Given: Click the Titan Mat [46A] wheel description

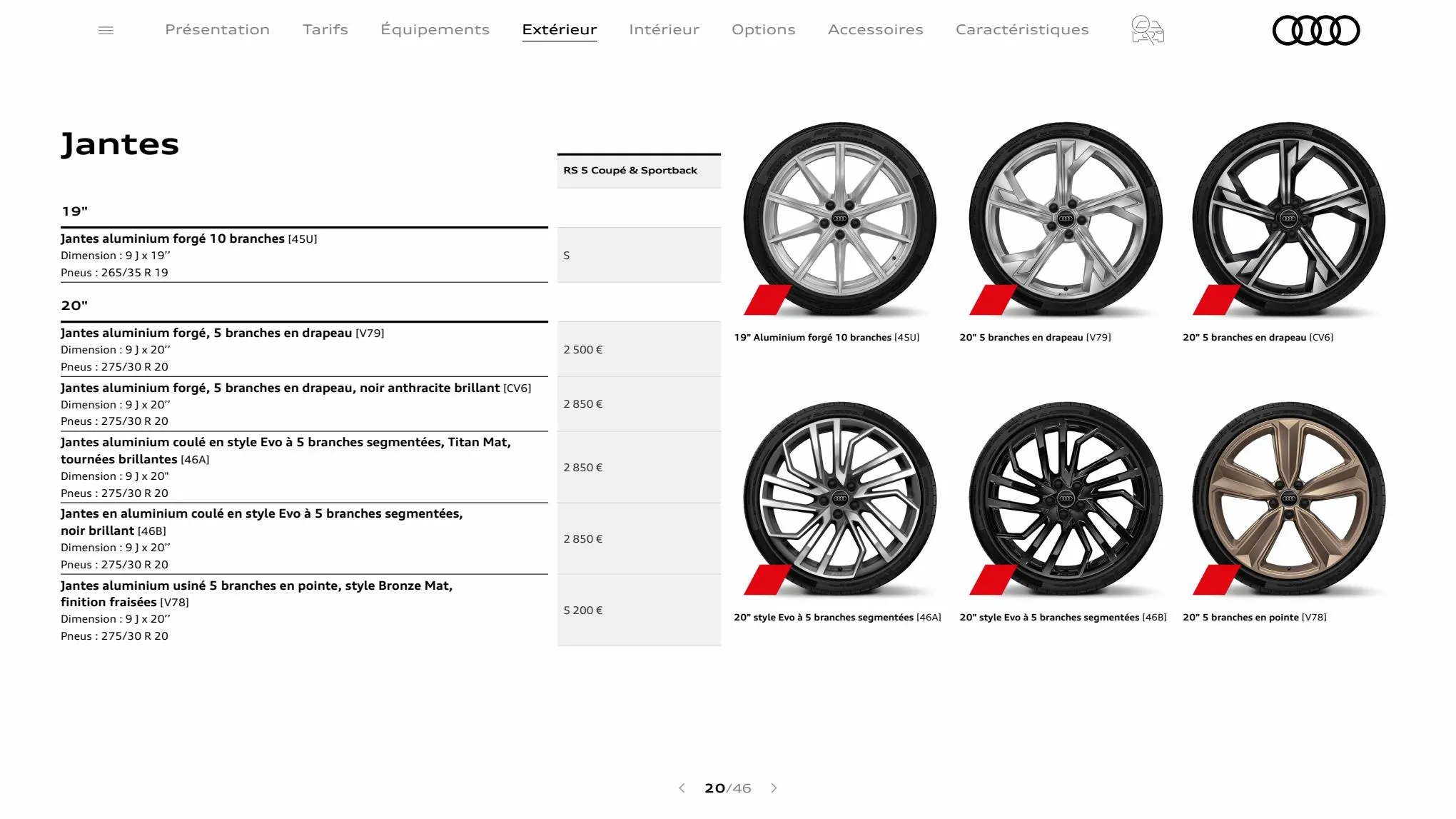Looking at the screenshot, I should [285, 451].
